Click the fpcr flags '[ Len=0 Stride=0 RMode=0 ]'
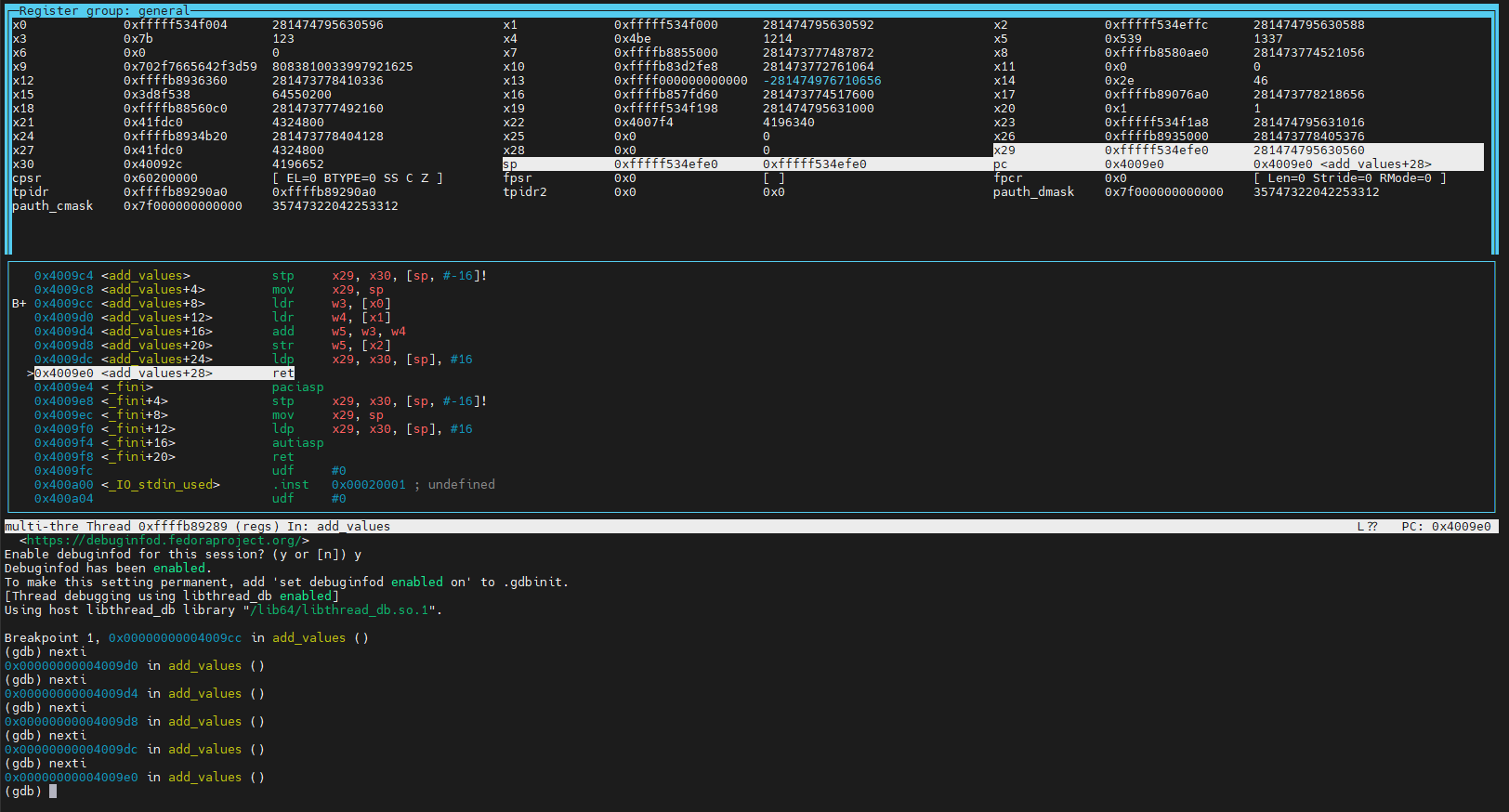The height and width of the screenshot is (812, 1509). coord(1349,178)
